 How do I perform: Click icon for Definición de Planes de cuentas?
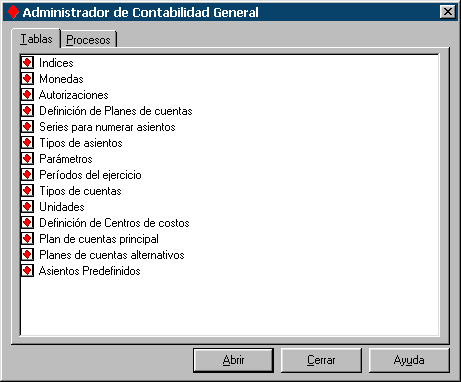(x=27, y=111)
